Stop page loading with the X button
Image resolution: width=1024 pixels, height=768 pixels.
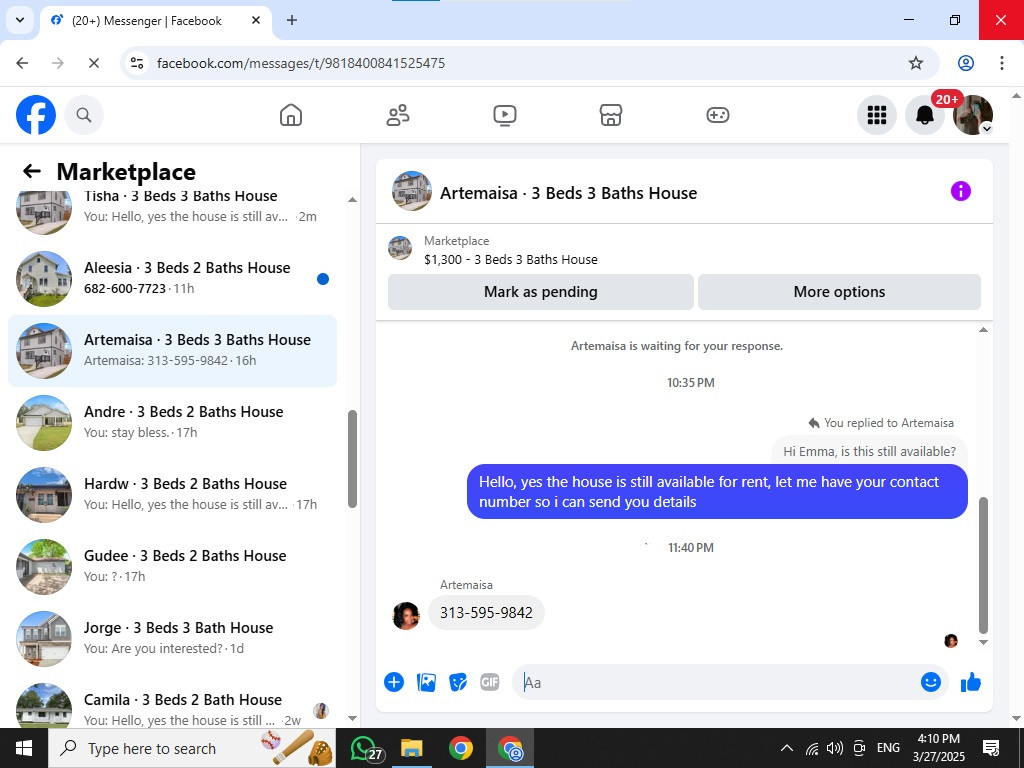point(93,63)
